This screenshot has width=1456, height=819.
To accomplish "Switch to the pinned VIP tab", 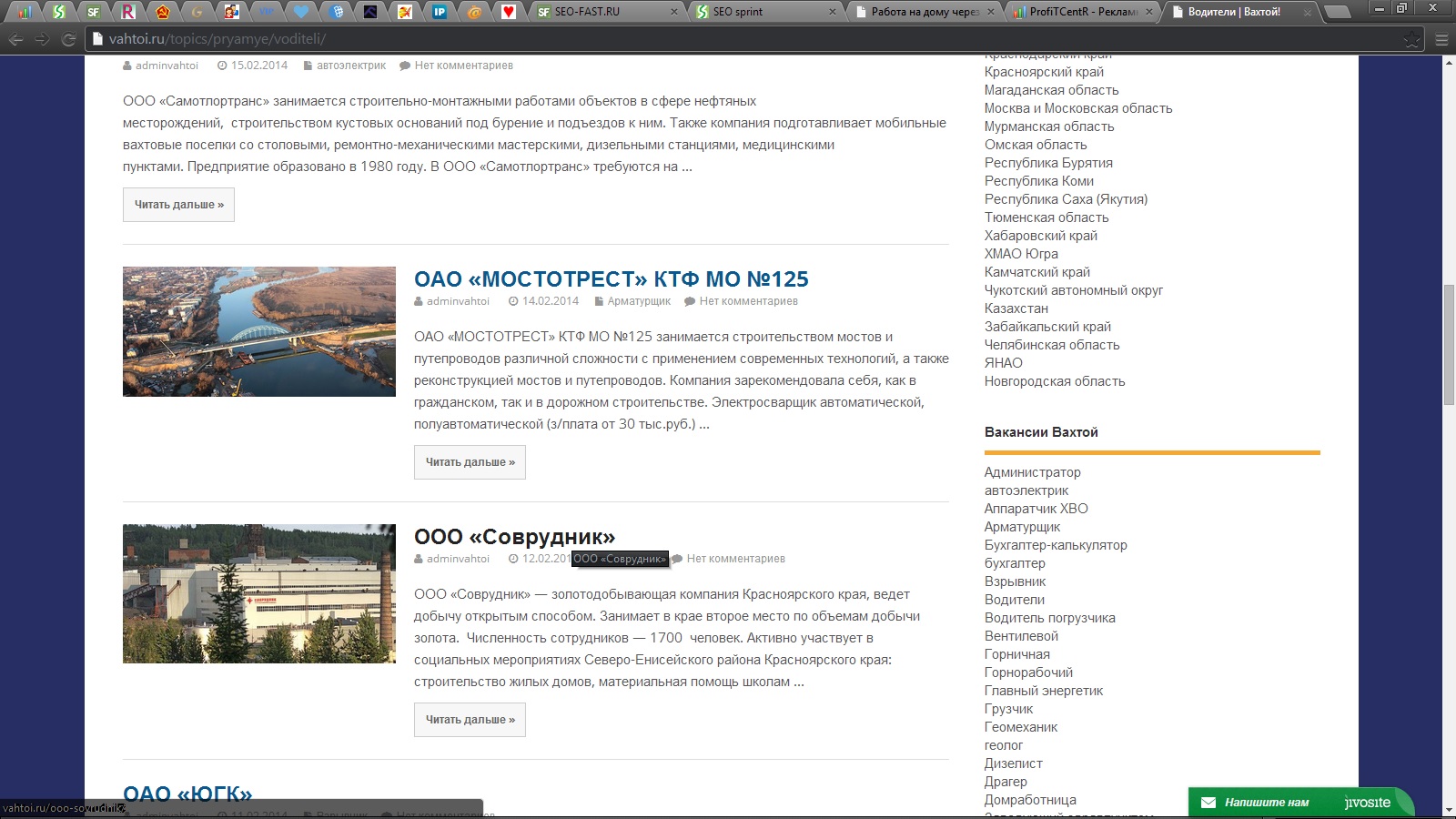I will pyautogui.click(x=267, y=12).
